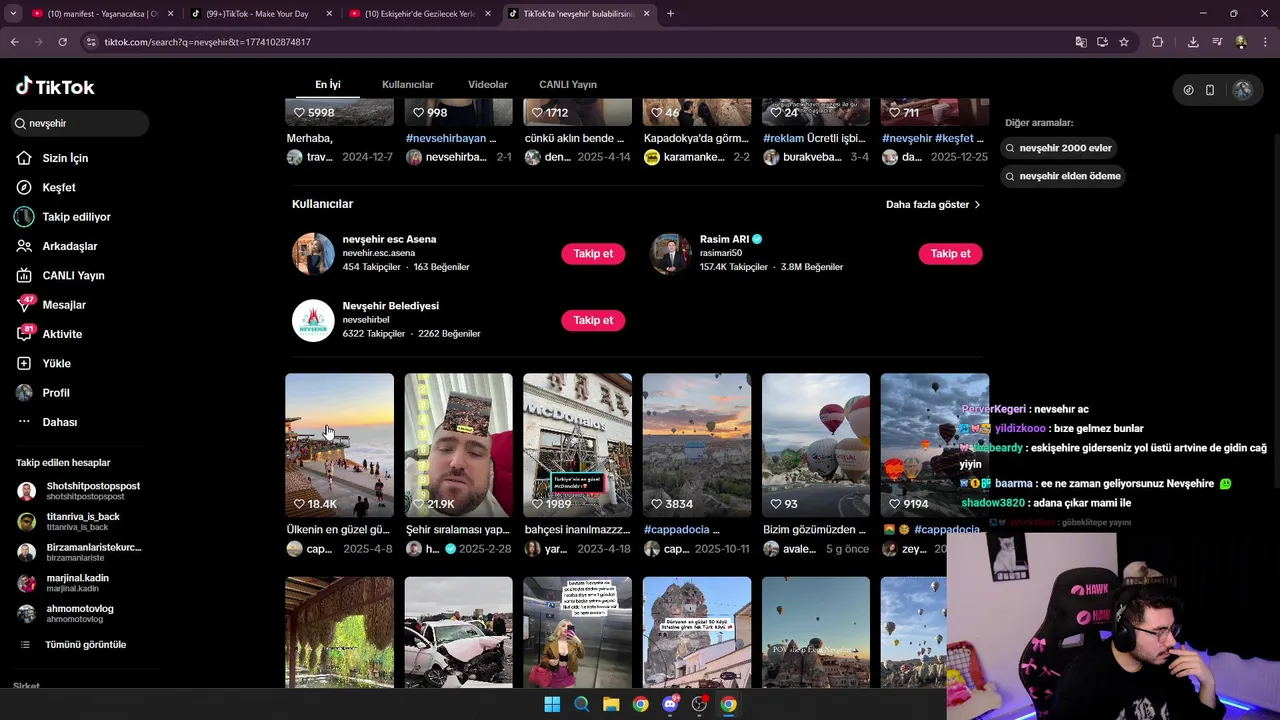This screenshot has width=1280, height=720.
Task: Open File Explorer from taskbar
Action: point(611,704)
